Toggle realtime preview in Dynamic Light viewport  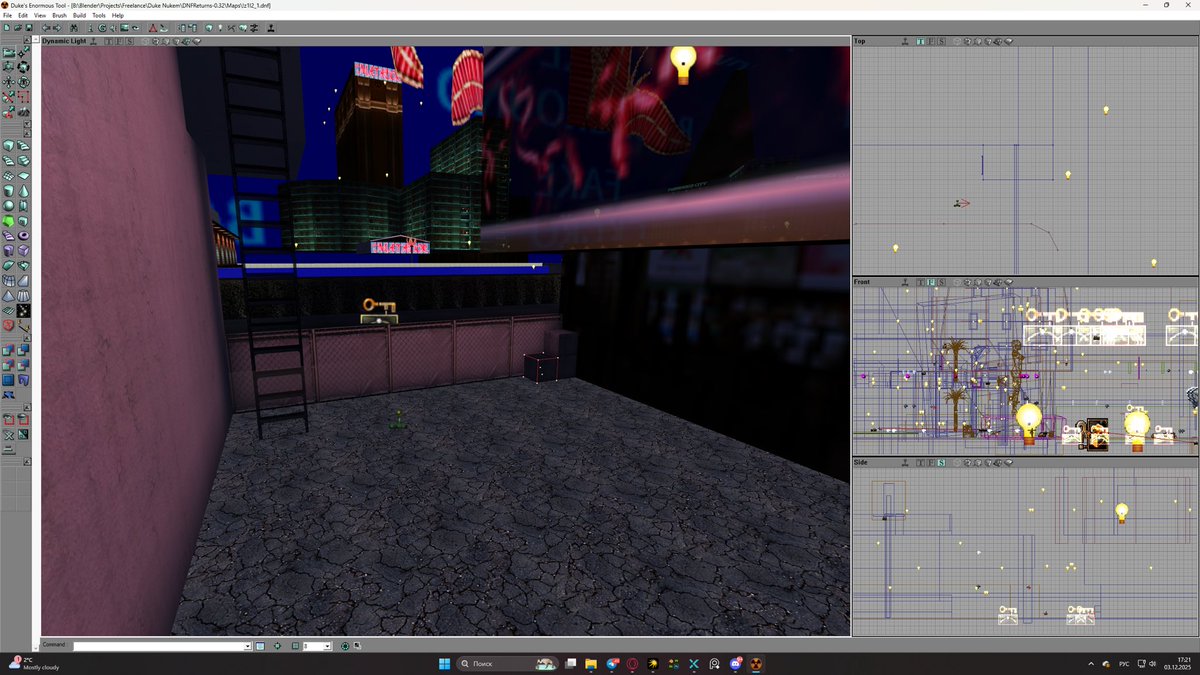click(93, 41)
